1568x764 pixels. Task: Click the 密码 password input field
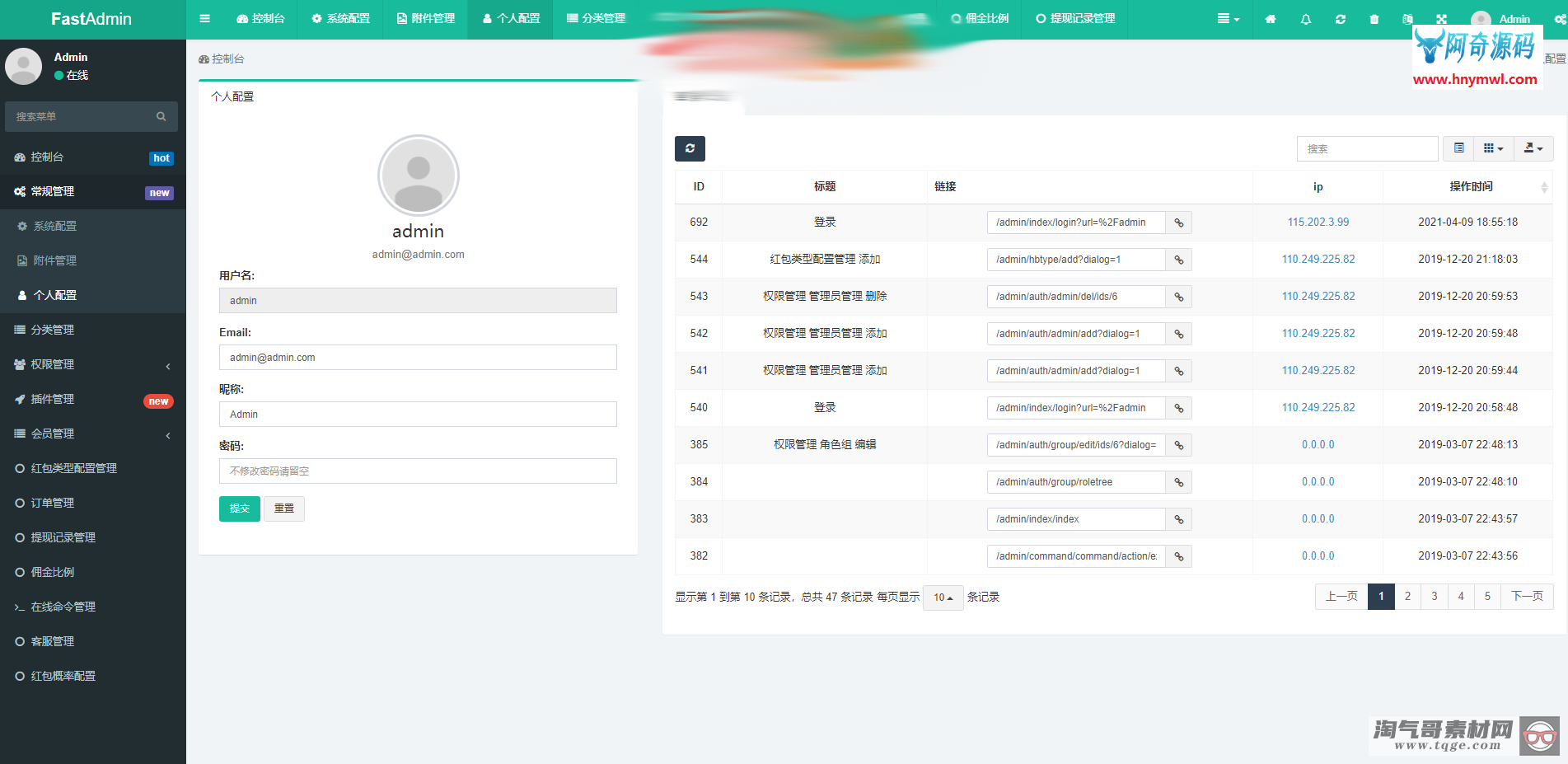(418, 471)
